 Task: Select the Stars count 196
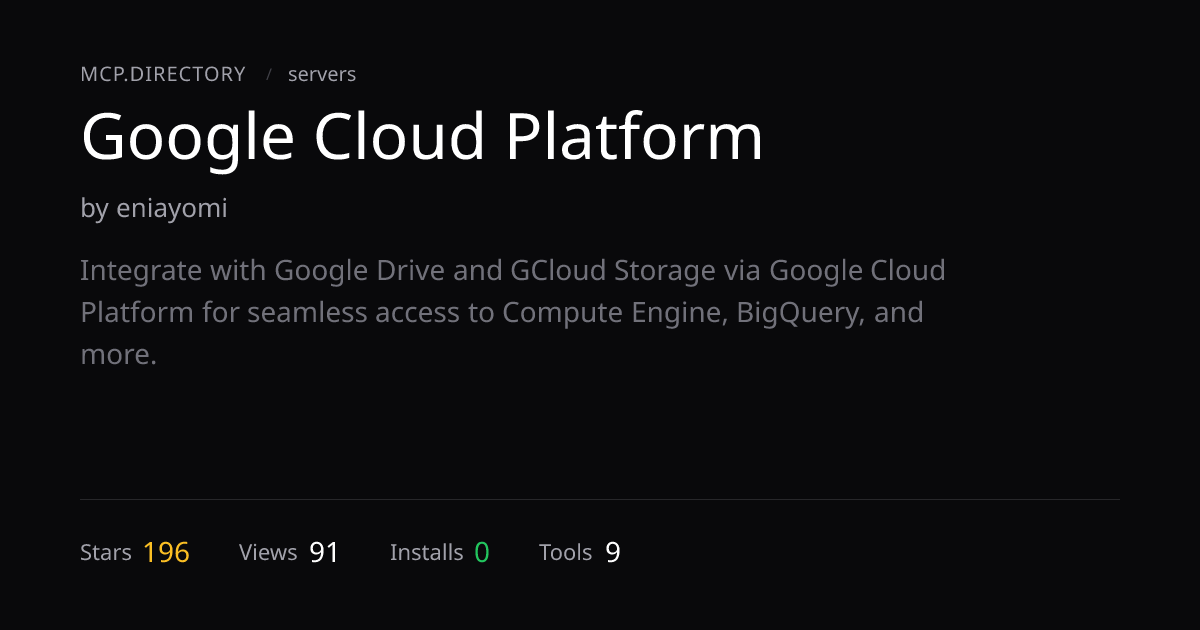pos(166,553)
